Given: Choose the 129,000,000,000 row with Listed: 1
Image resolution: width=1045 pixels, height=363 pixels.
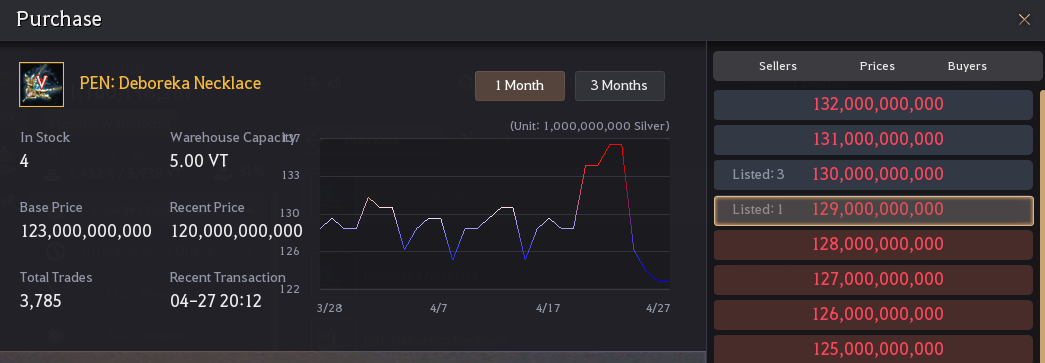Looking at the screenshot, I should pos(873,210).
